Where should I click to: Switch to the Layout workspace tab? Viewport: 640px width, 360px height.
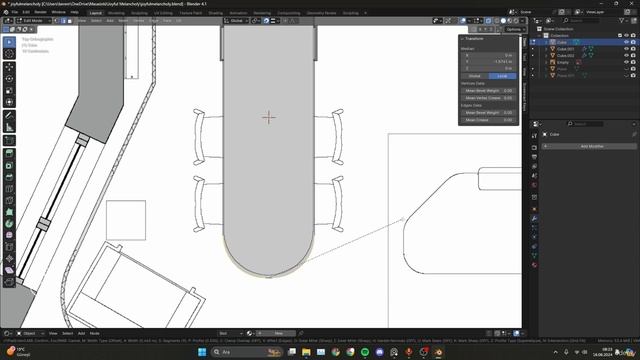(96, 13)
